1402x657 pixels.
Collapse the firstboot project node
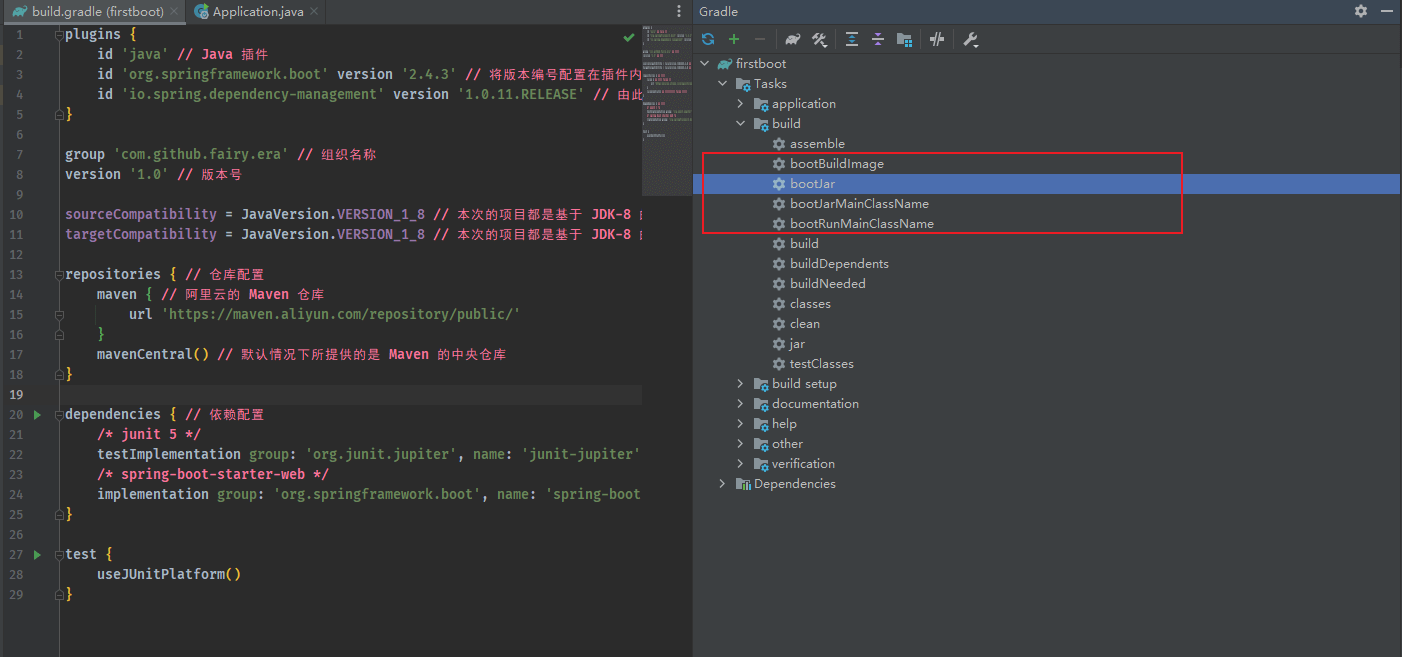[x=705, y=64]
